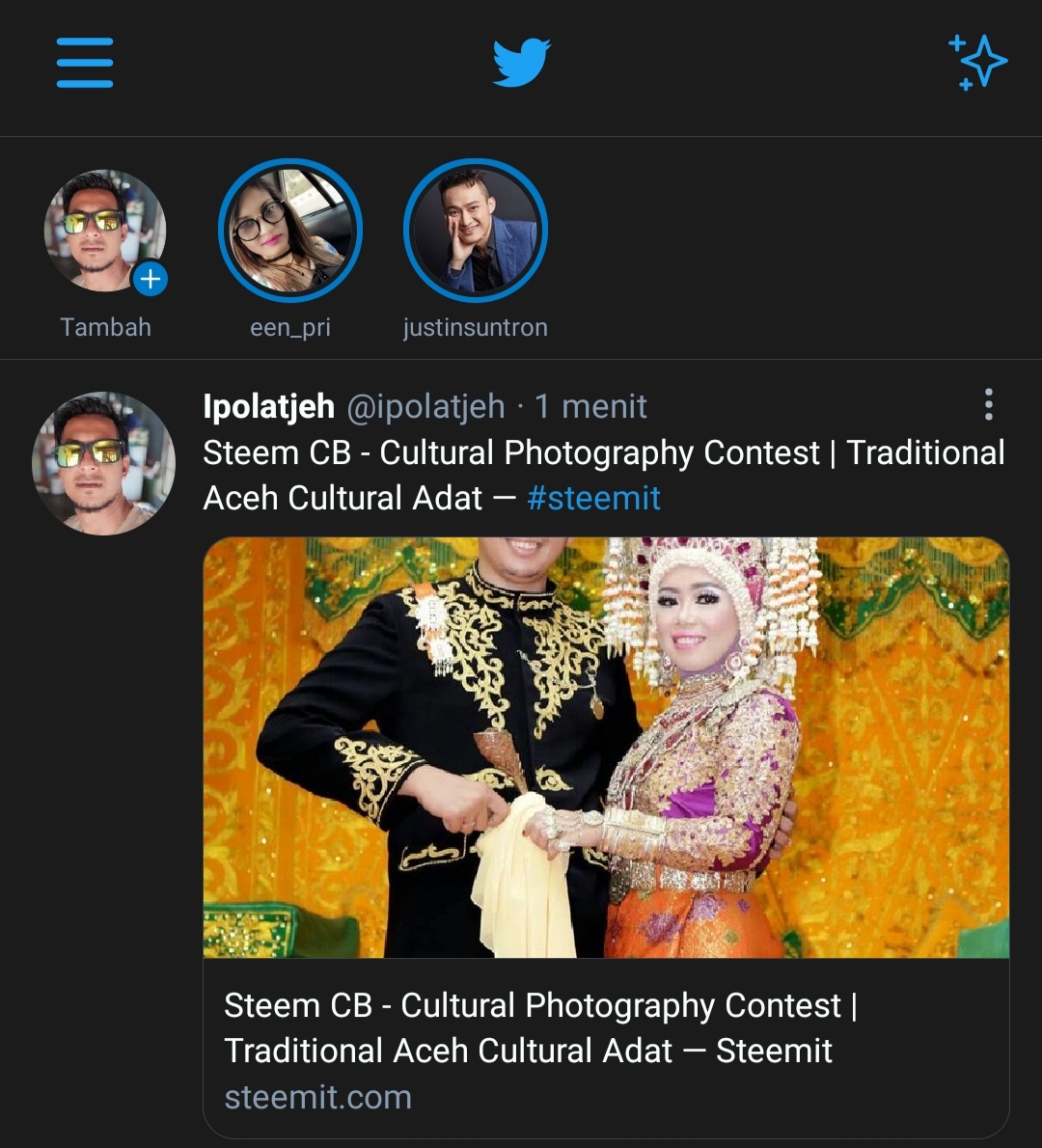Open Ipolatjeh's tweet profile picture
The image size is (1042, 1148).
click(104, 464)
